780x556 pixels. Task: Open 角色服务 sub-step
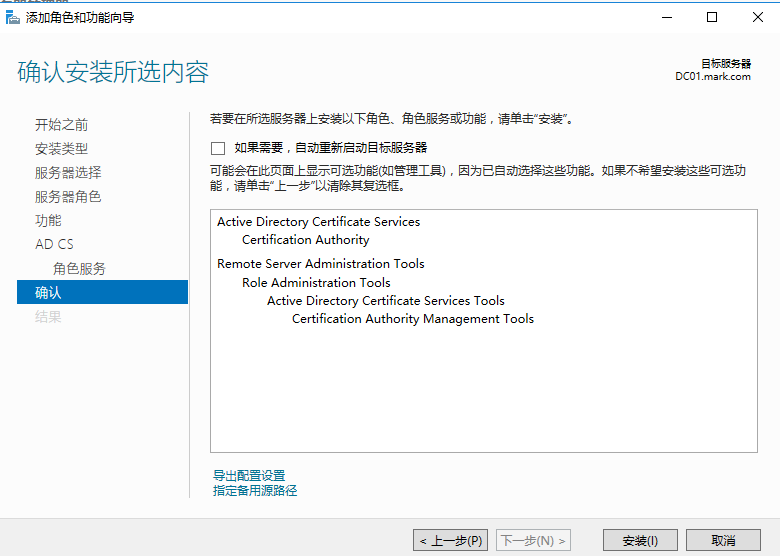point(80,269)
